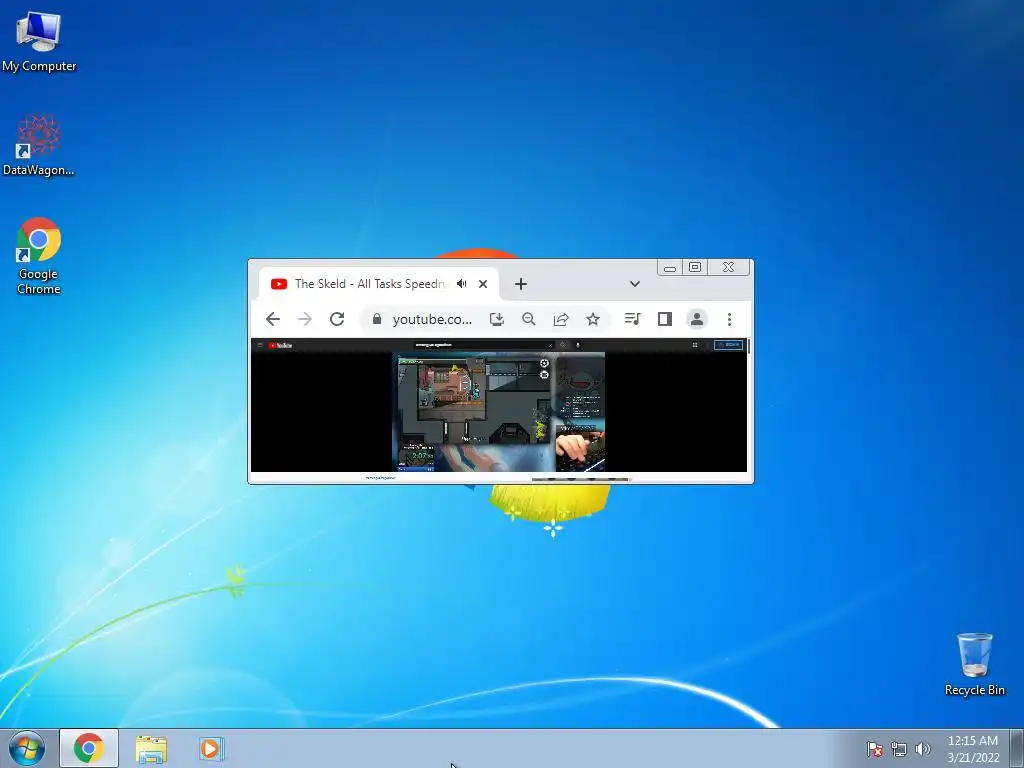
Task: Click the YouTube video player
Action: (x=498, y=411)
